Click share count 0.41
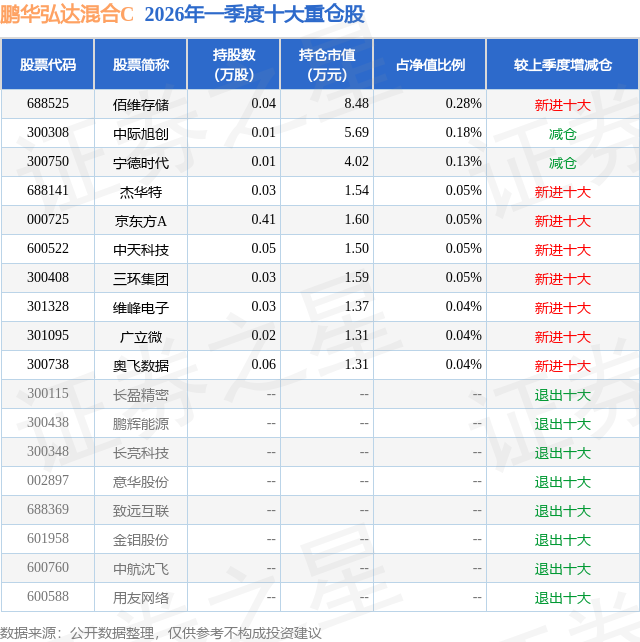 click(x=263, y=220)
